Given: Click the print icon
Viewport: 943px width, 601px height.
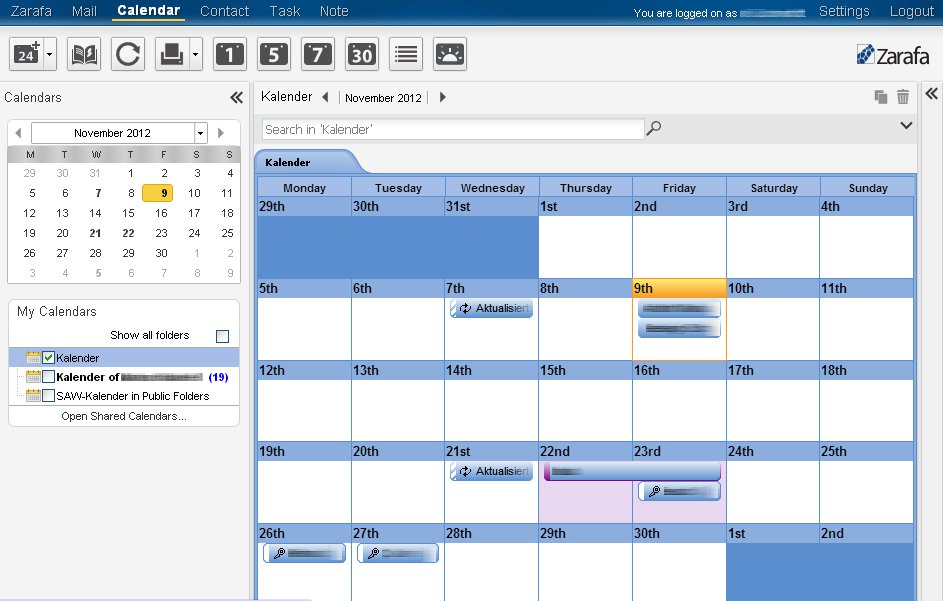Looking at the screenshot, I should click(171, 54).
